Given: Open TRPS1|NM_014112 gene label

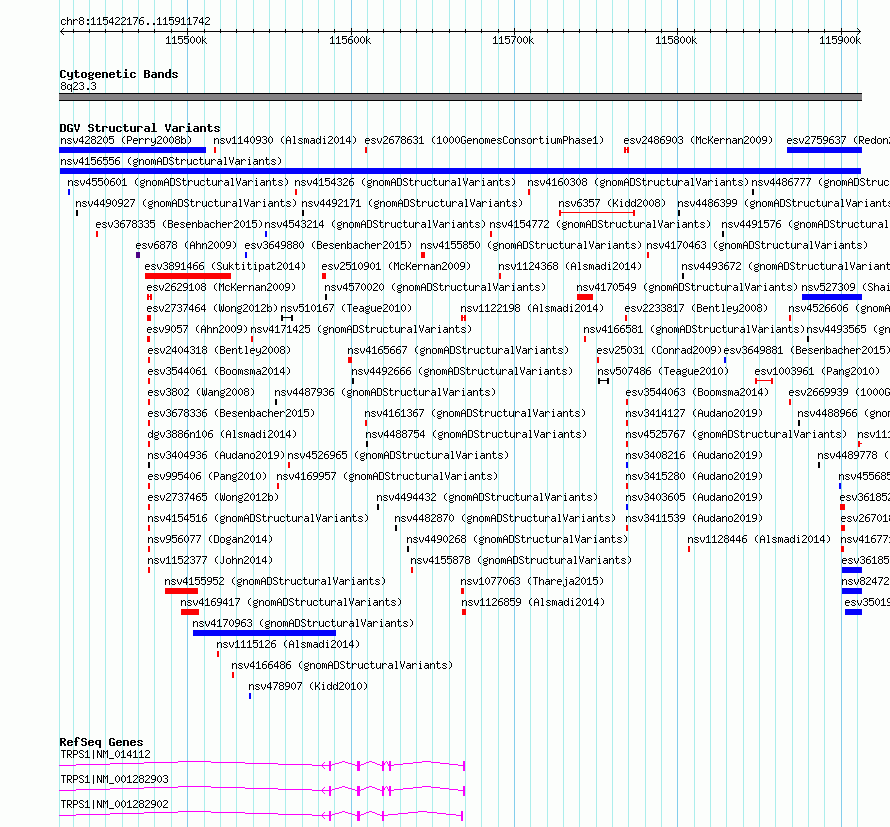Looking at the screenshot, I should pyautogui.click(x=106, y=754).
